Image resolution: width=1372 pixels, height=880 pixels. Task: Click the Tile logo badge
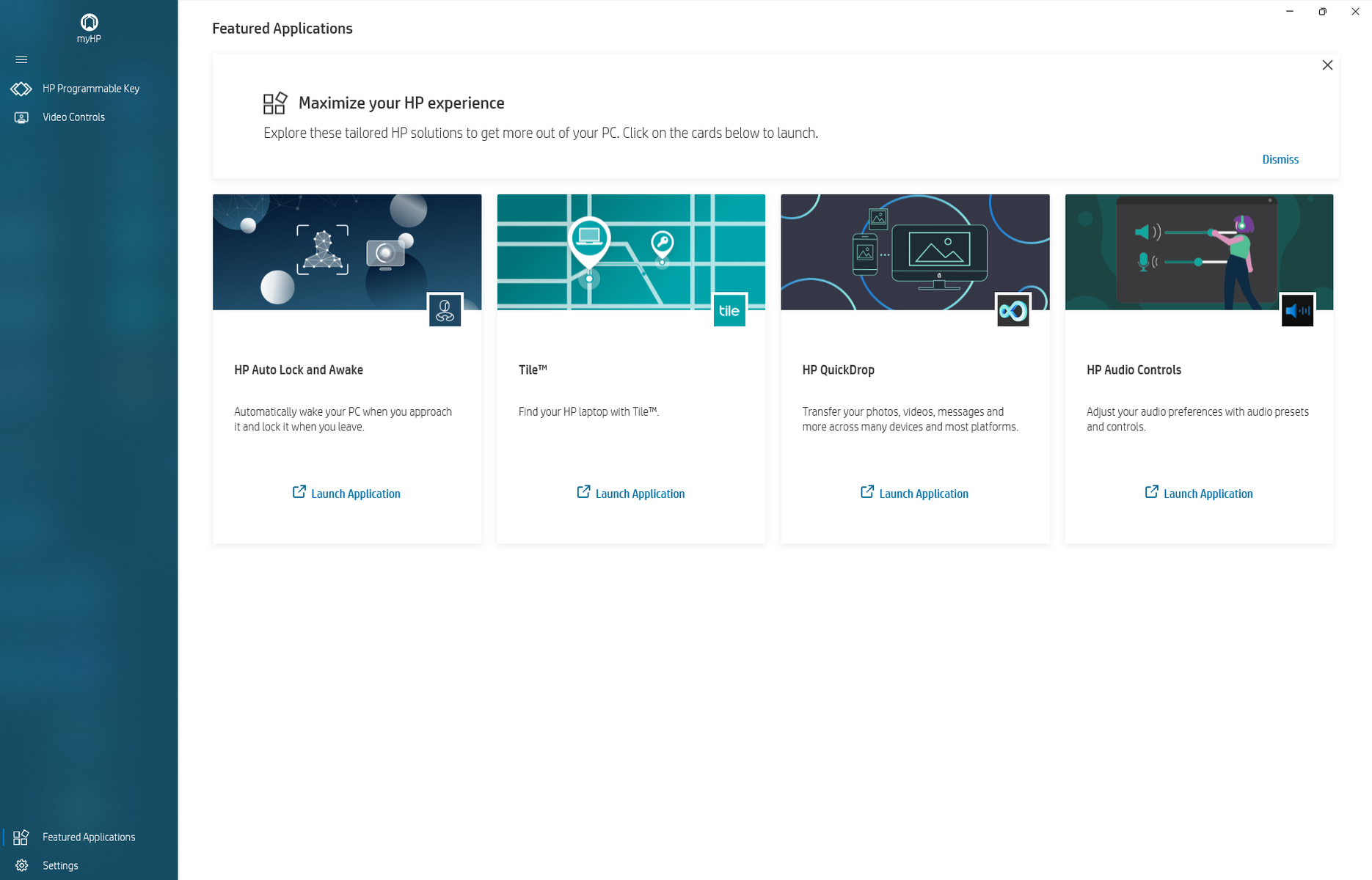click(729, 310)
